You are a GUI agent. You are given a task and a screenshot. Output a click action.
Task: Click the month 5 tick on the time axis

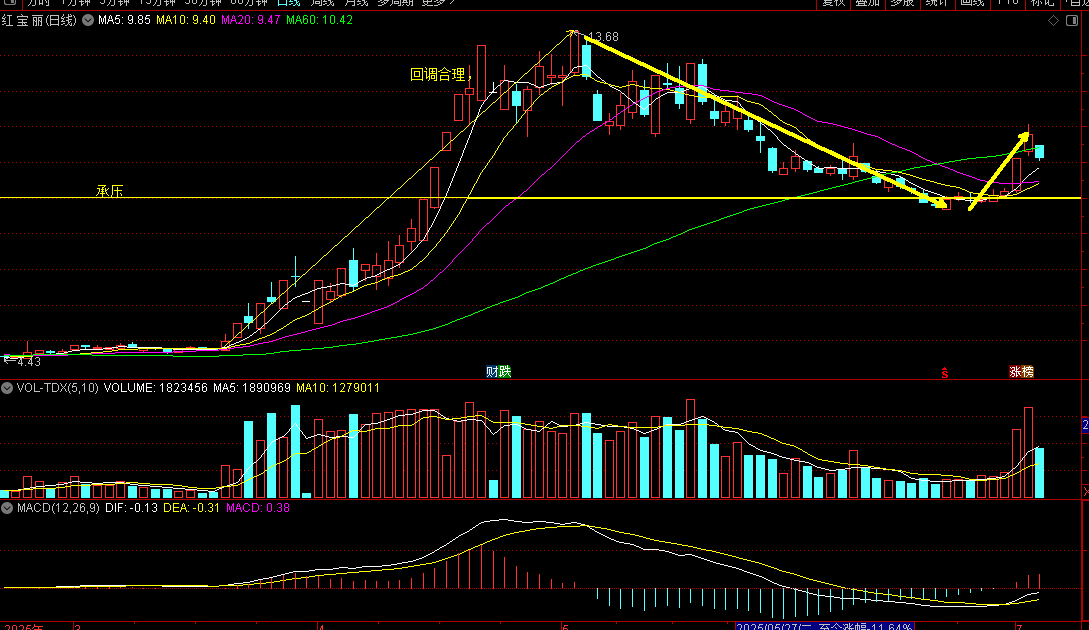click(x=565, y=627)
